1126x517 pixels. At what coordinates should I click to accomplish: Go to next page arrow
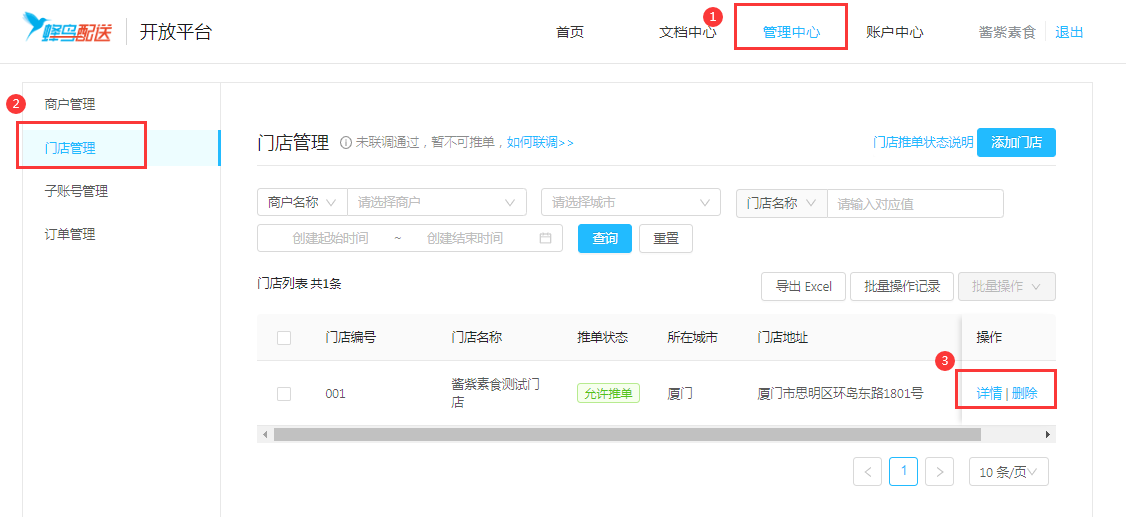coord(939,471)
